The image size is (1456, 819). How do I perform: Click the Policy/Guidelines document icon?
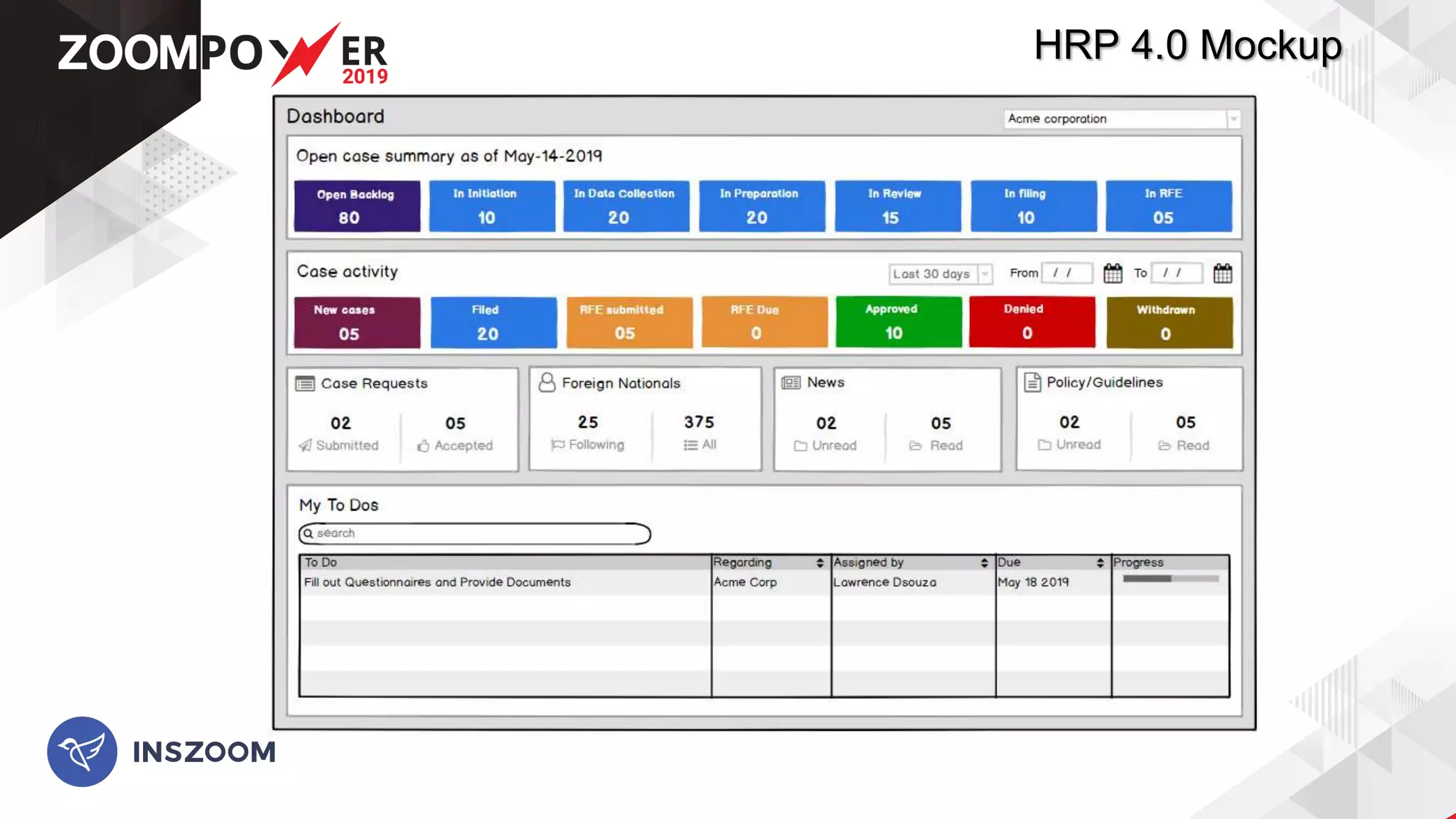(1032, 382)
